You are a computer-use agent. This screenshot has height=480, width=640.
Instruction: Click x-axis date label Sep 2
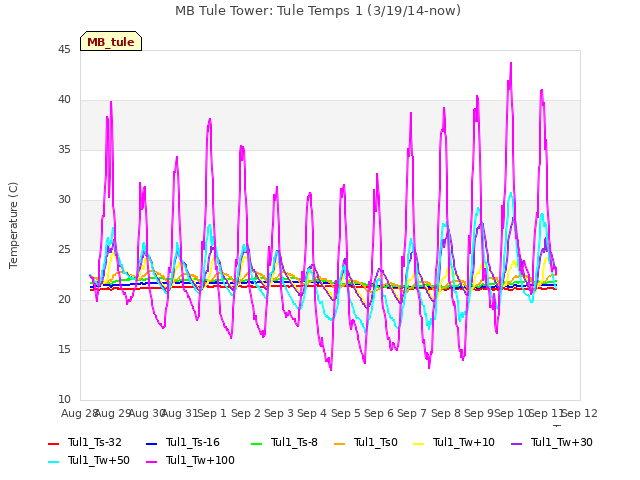246,413
